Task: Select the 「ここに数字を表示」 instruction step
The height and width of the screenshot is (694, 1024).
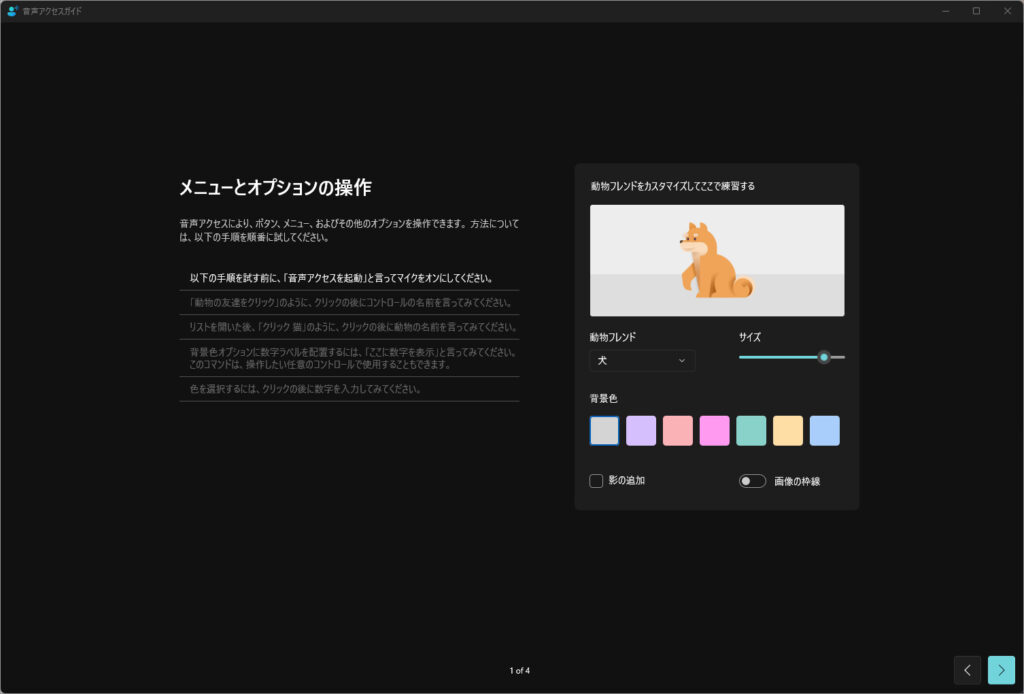Action: pos(350,358)
